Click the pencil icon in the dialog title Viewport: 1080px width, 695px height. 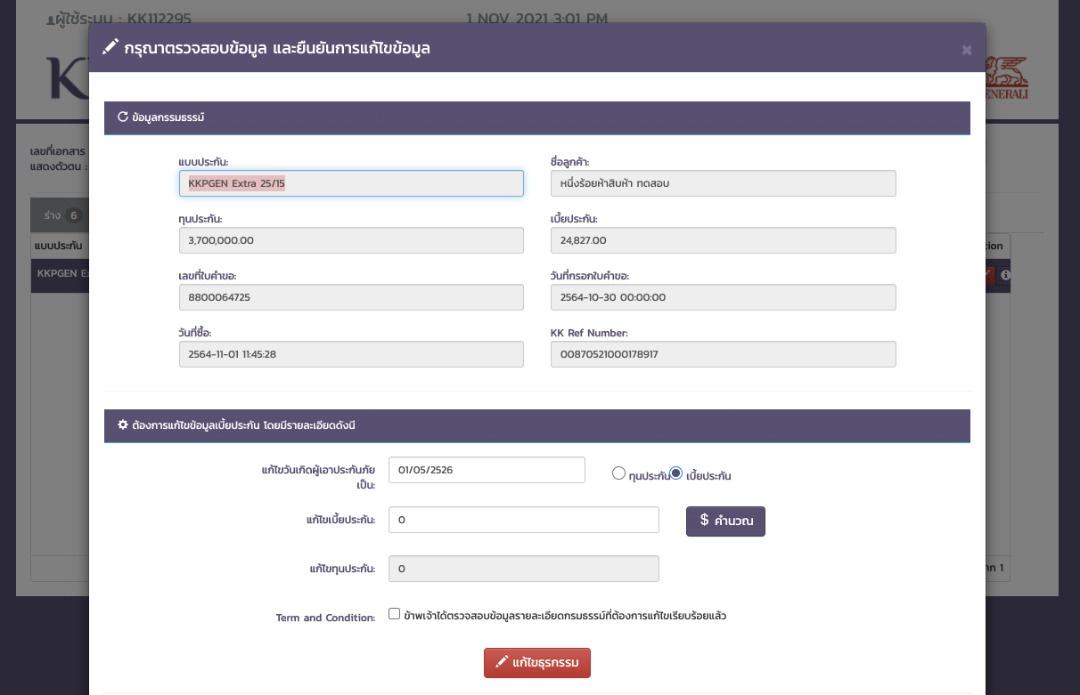click(x=109, y=47)
